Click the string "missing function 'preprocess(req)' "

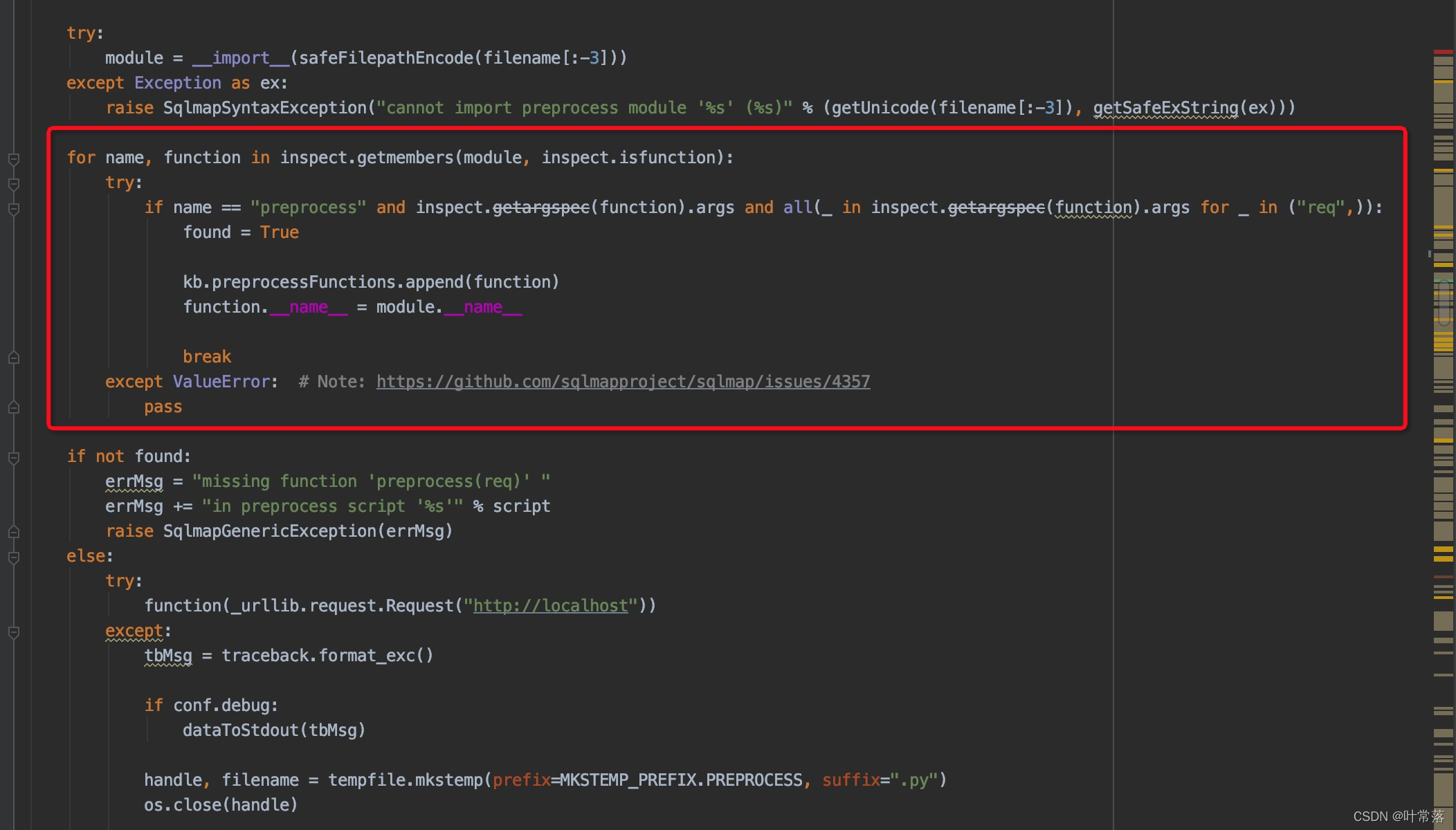371,481
